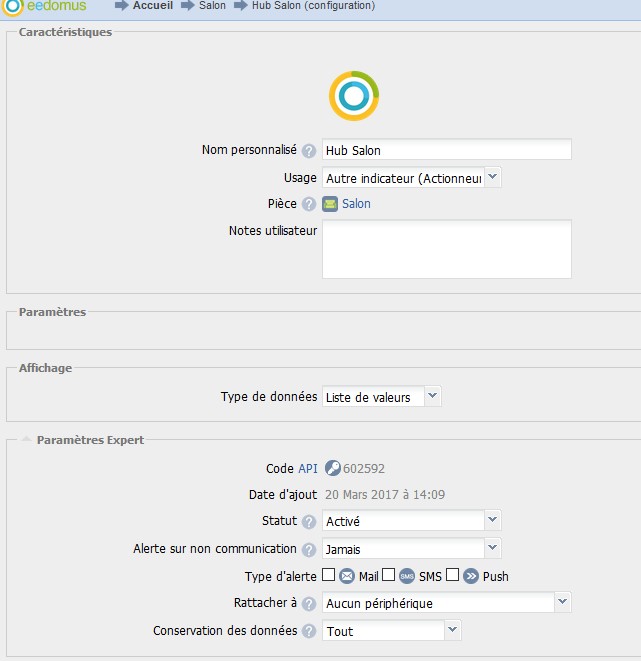Click the Notes utilisateur text area
This screenshot has width=641, height=661.
[x=447, y=249]
